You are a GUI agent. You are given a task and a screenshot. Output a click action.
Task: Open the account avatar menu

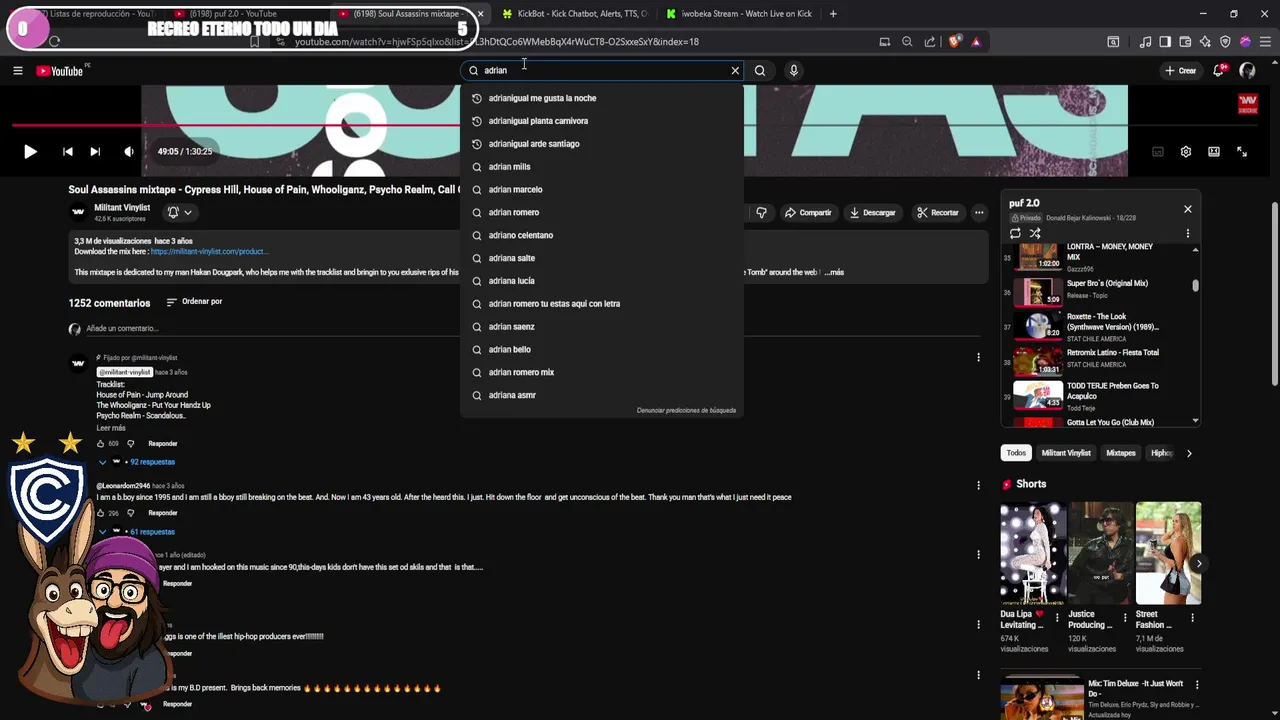click(x=1247, y=71)
